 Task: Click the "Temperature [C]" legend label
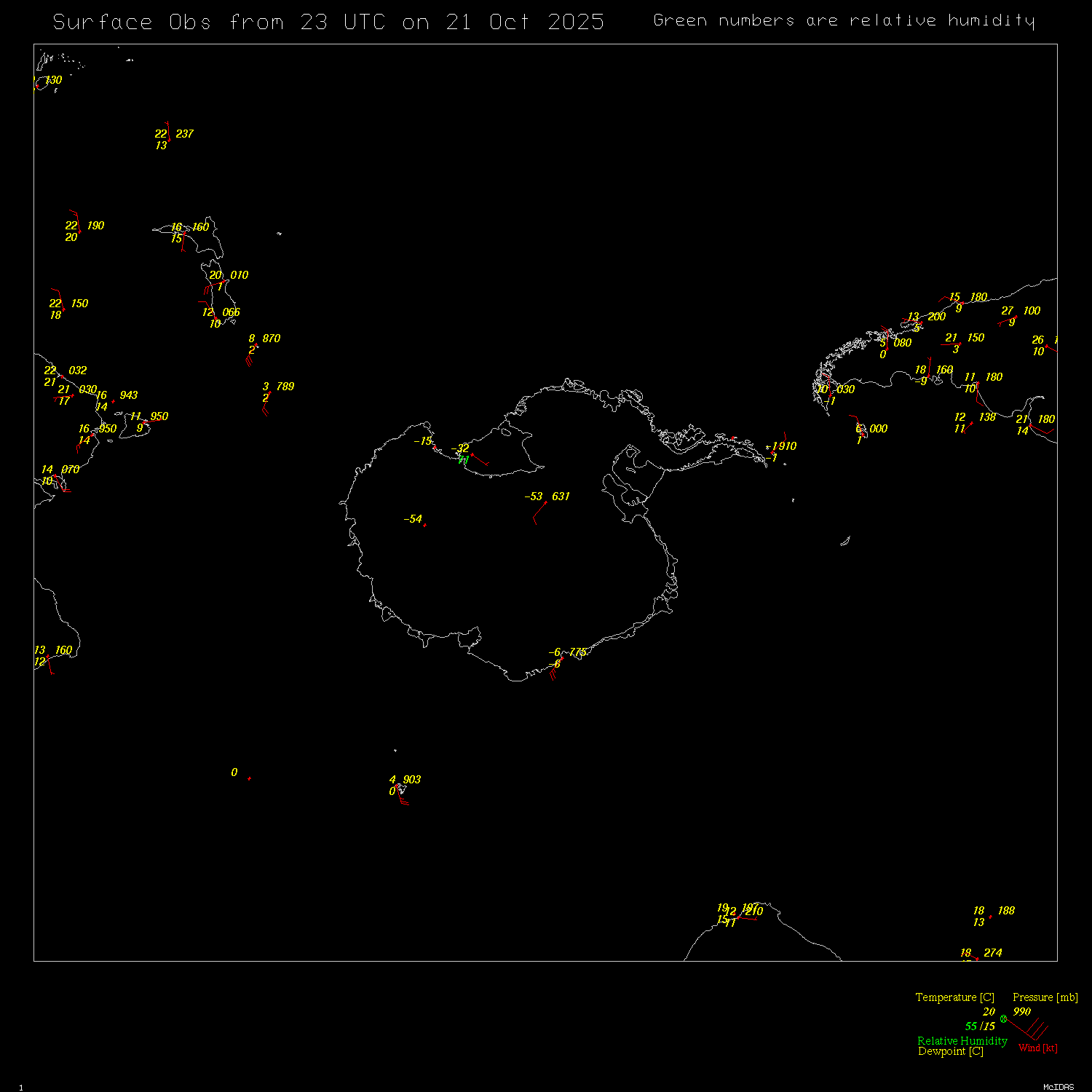tap(954, 997)
